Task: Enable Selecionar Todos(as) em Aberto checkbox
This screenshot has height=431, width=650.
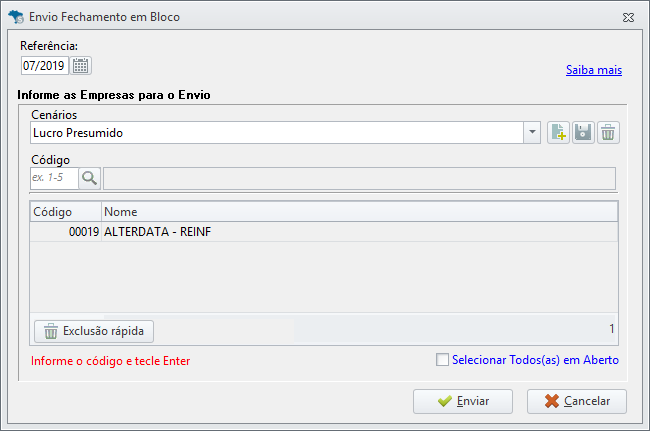Action: (442, 359)
